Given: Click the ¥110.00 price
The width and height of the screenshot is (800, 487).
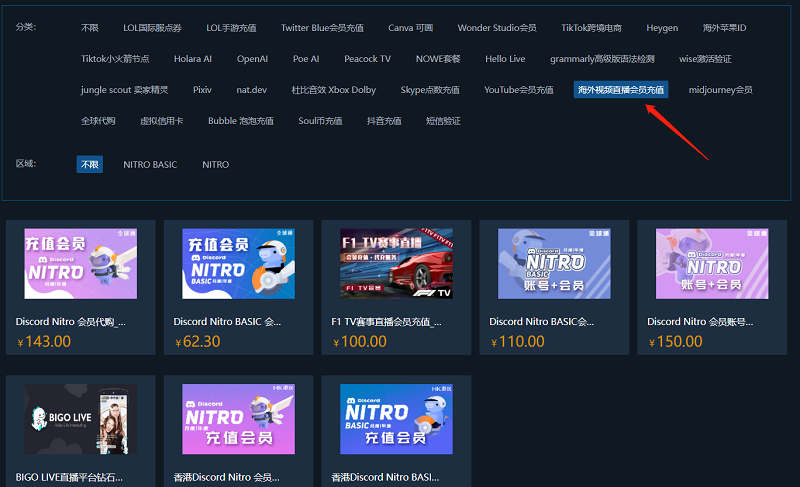Looking at the screenshot, I should pos(518,342).
